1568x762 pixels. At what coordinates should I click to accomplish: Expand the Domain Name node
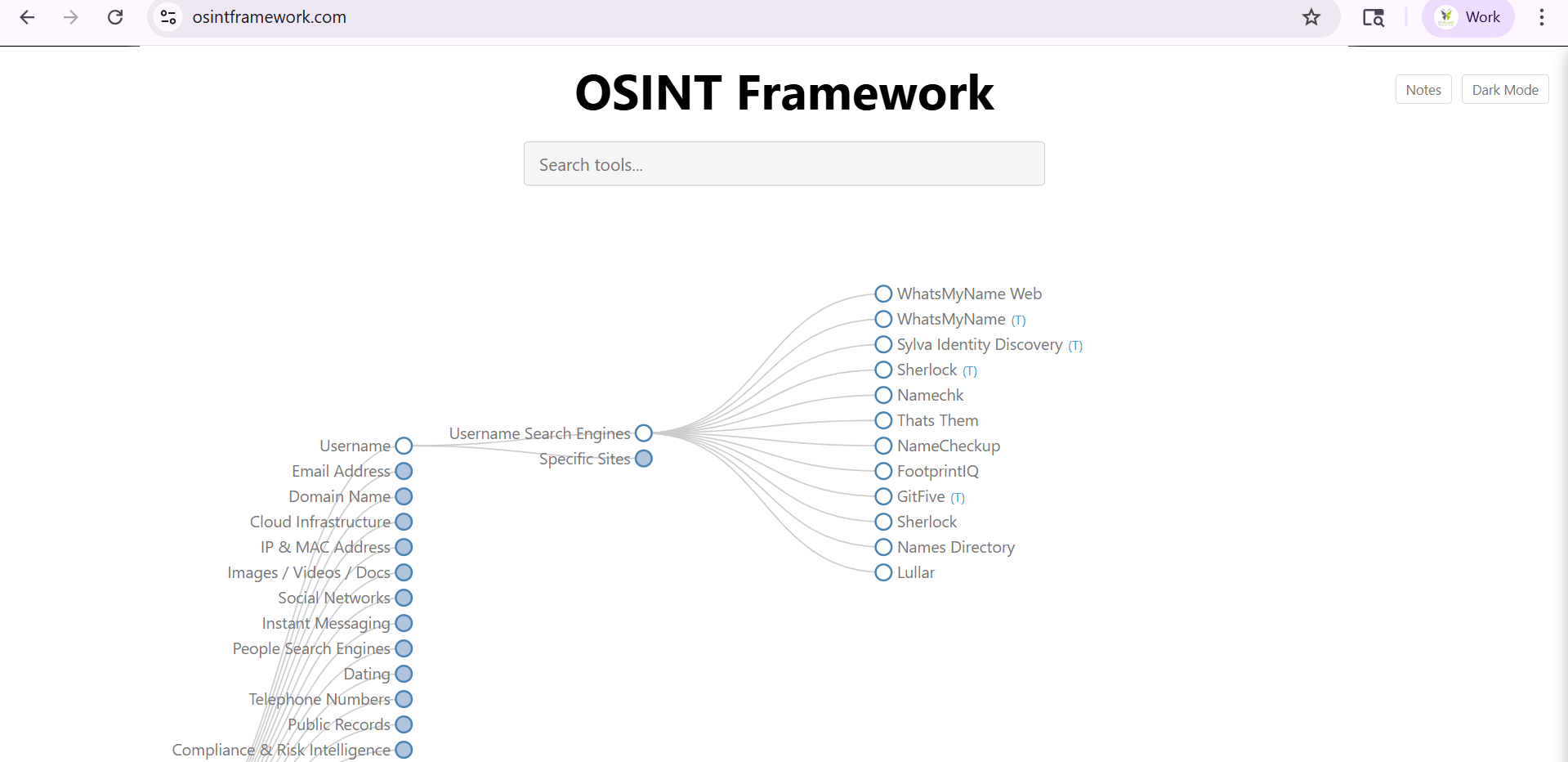(x=404, y=496)
